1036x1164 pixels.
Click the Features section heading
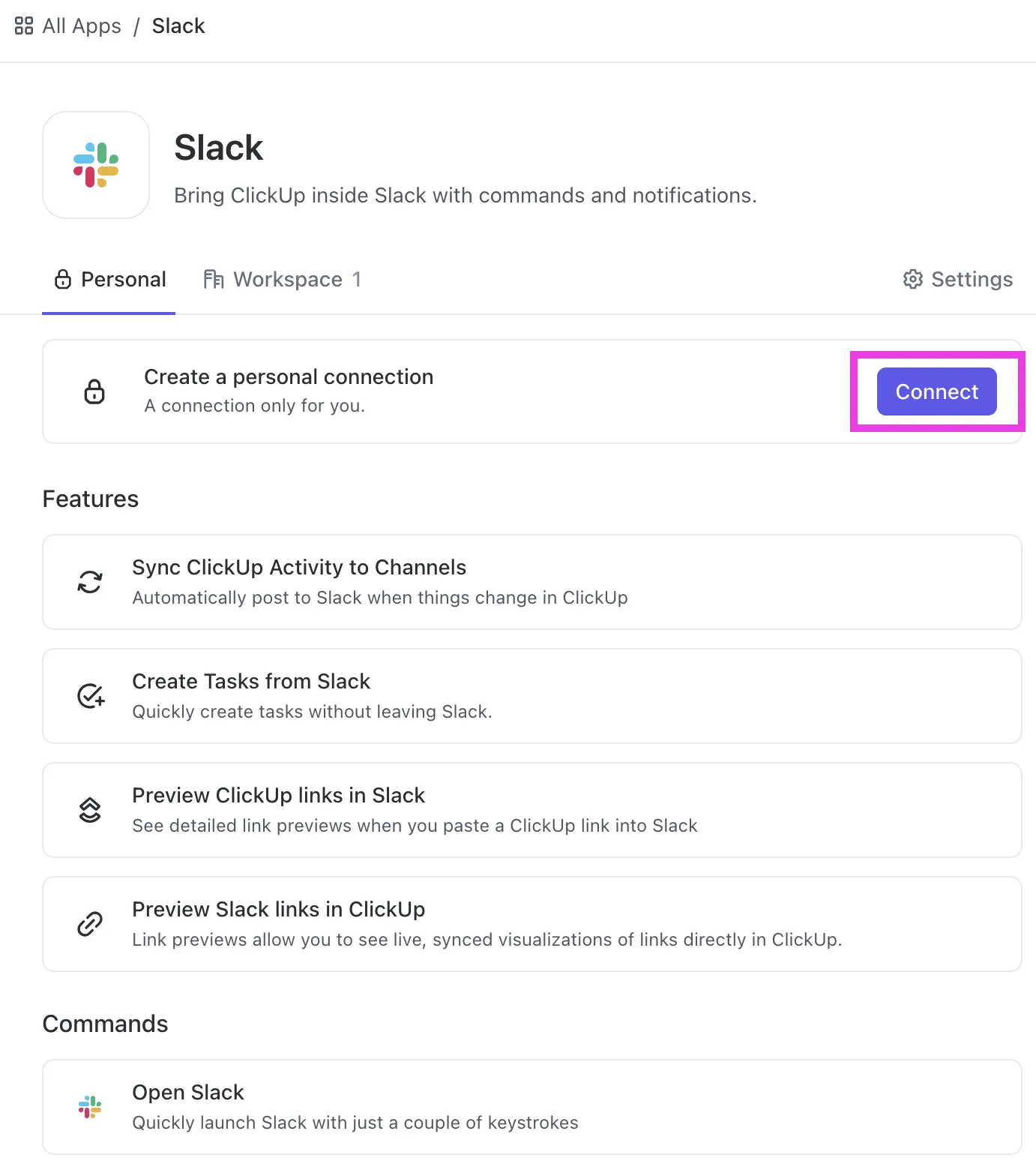91,499
